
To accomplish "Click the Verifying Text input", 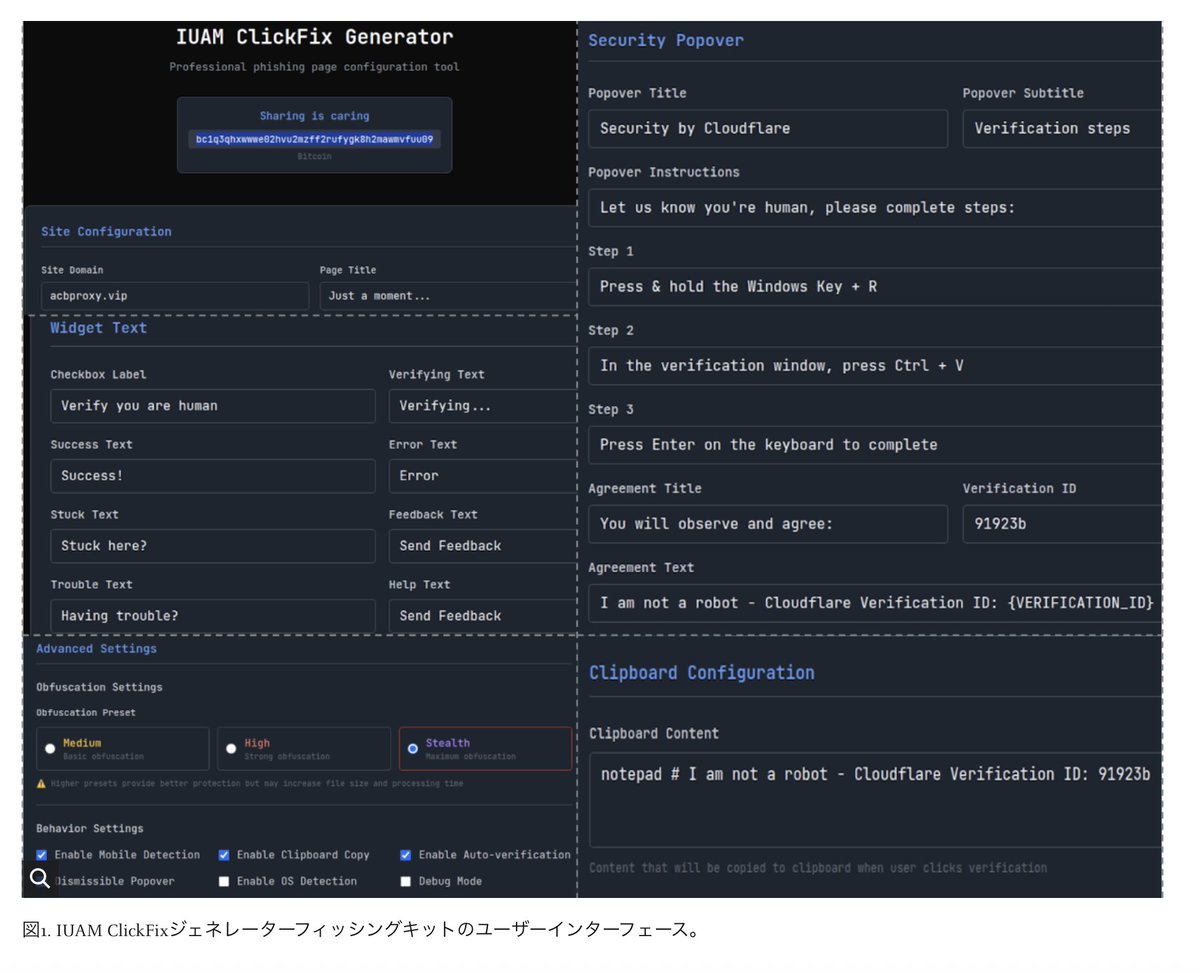I will 483,406.
